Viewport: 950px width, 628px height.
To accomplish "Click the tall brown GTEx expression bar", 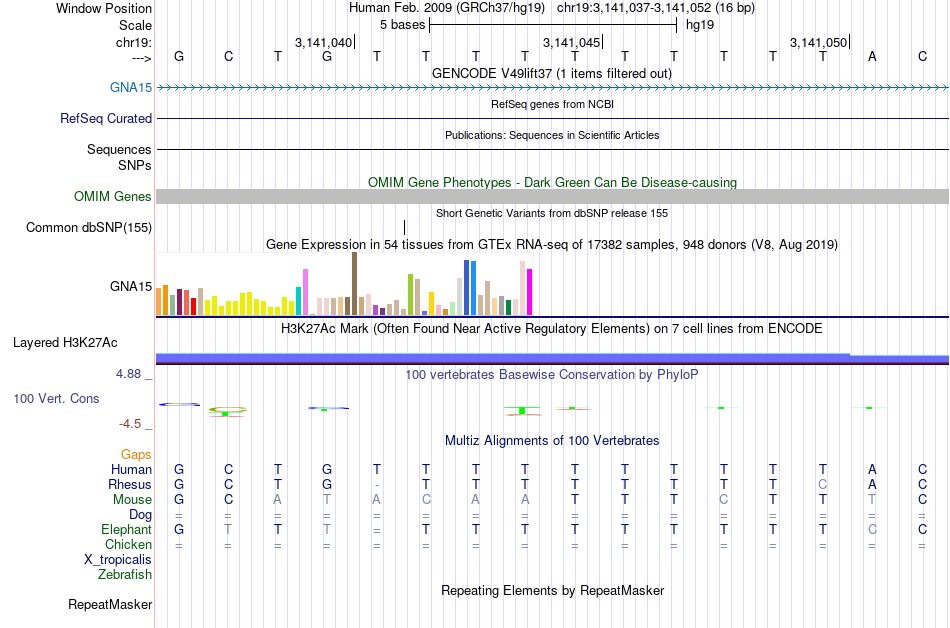I will [354, 283].
